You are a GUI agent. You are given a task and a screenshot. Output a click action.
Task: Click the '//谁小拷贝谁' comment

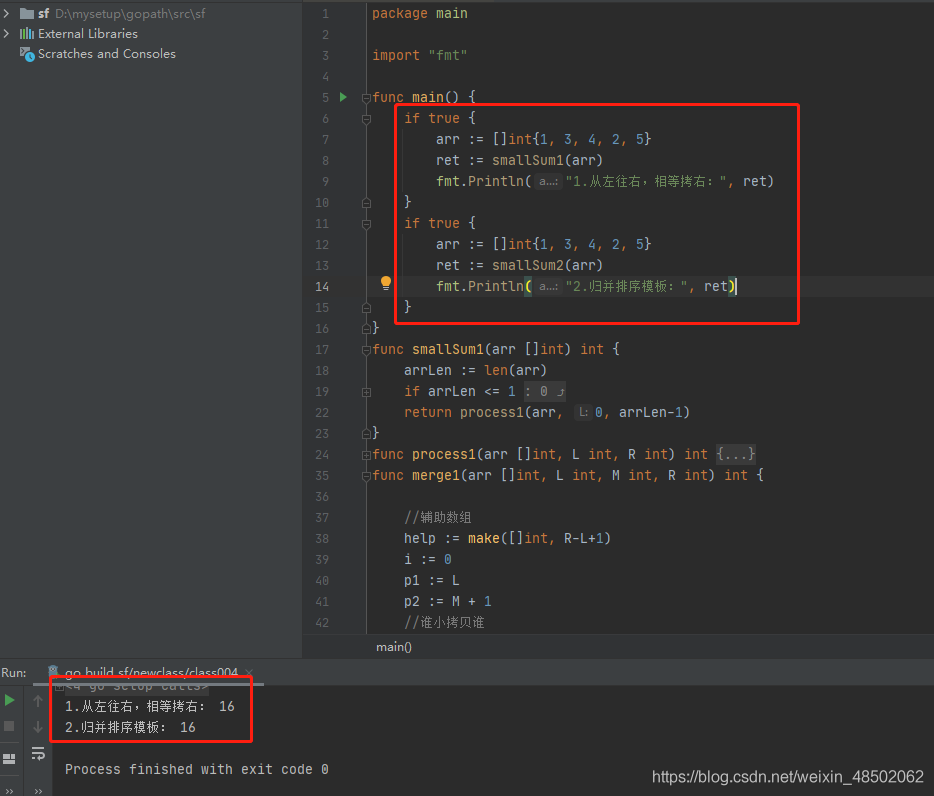(x=444, y=623)
